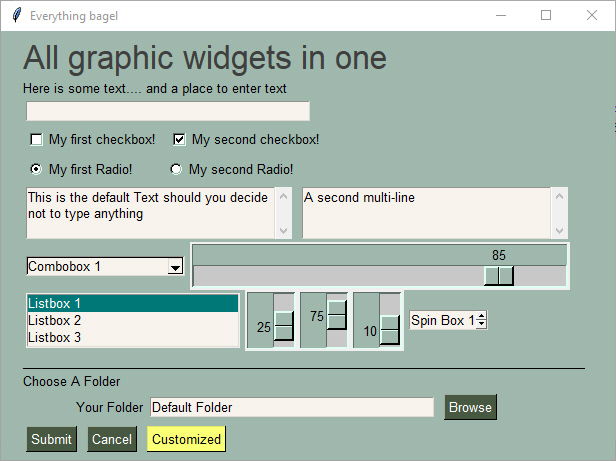Focus the empty text entry field
The height and width of the screenshot is (461, 616).
(168, 111)
